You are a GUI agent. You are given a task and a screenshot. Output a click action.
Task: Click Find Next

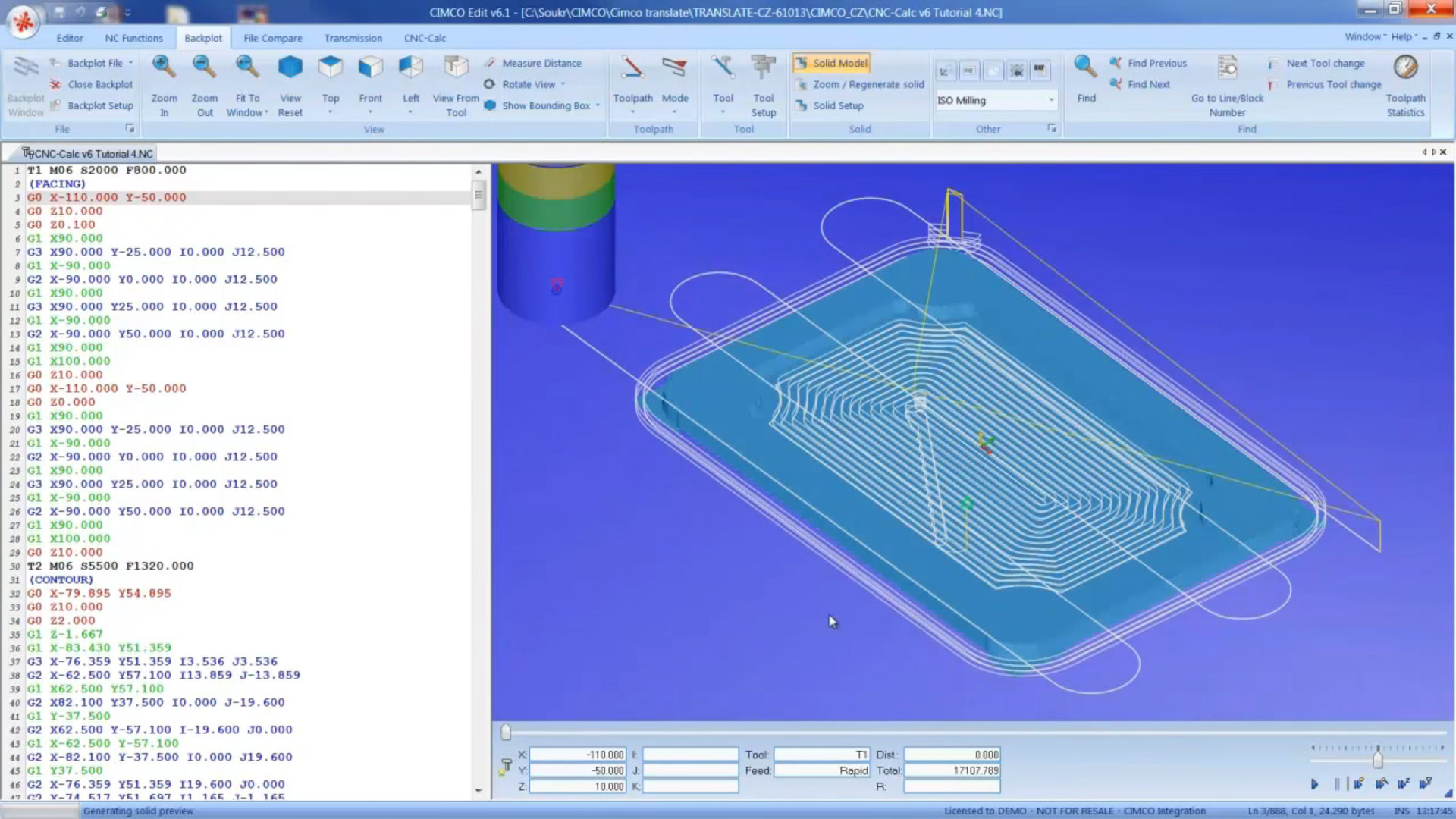click(x=1140, y=84)
